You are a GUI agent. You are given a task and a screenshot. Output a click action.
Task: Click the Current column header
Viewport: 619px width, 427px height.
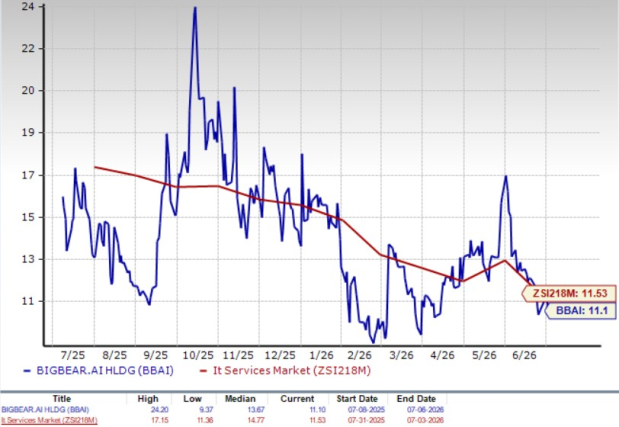[297, 399]
